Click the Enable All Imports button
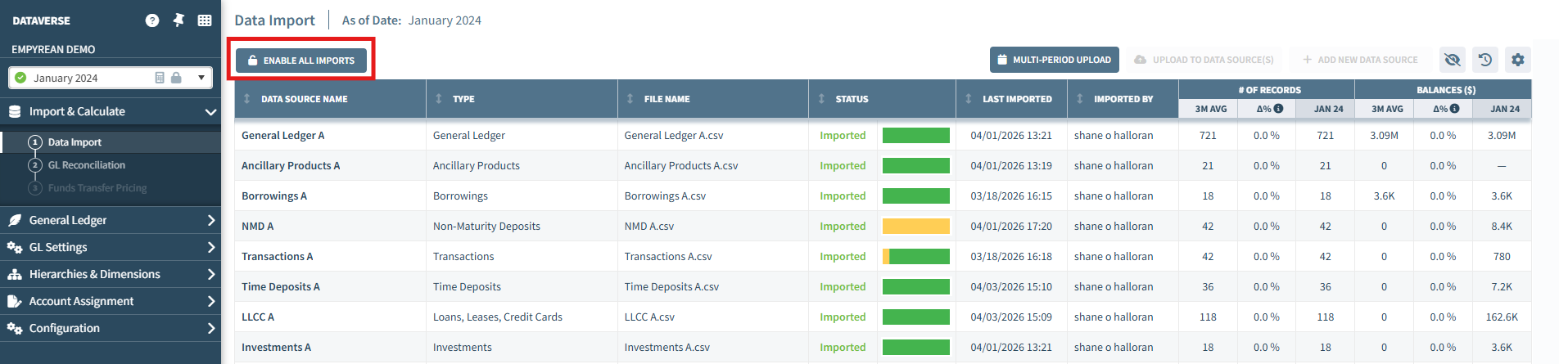The image size is (1568, 364). [x=301, y=60]
